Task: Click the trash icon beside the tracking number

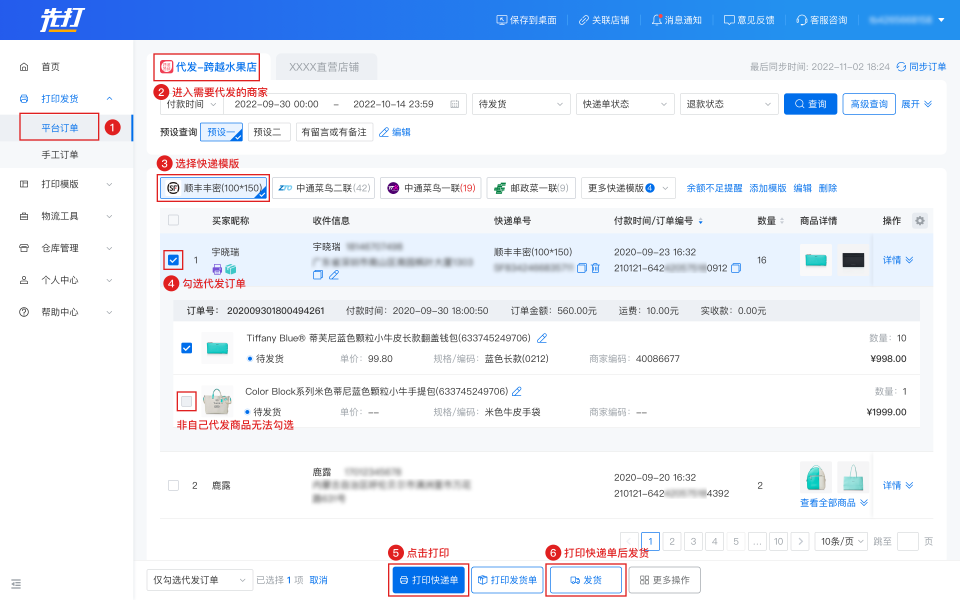Action: coord(596,268)
